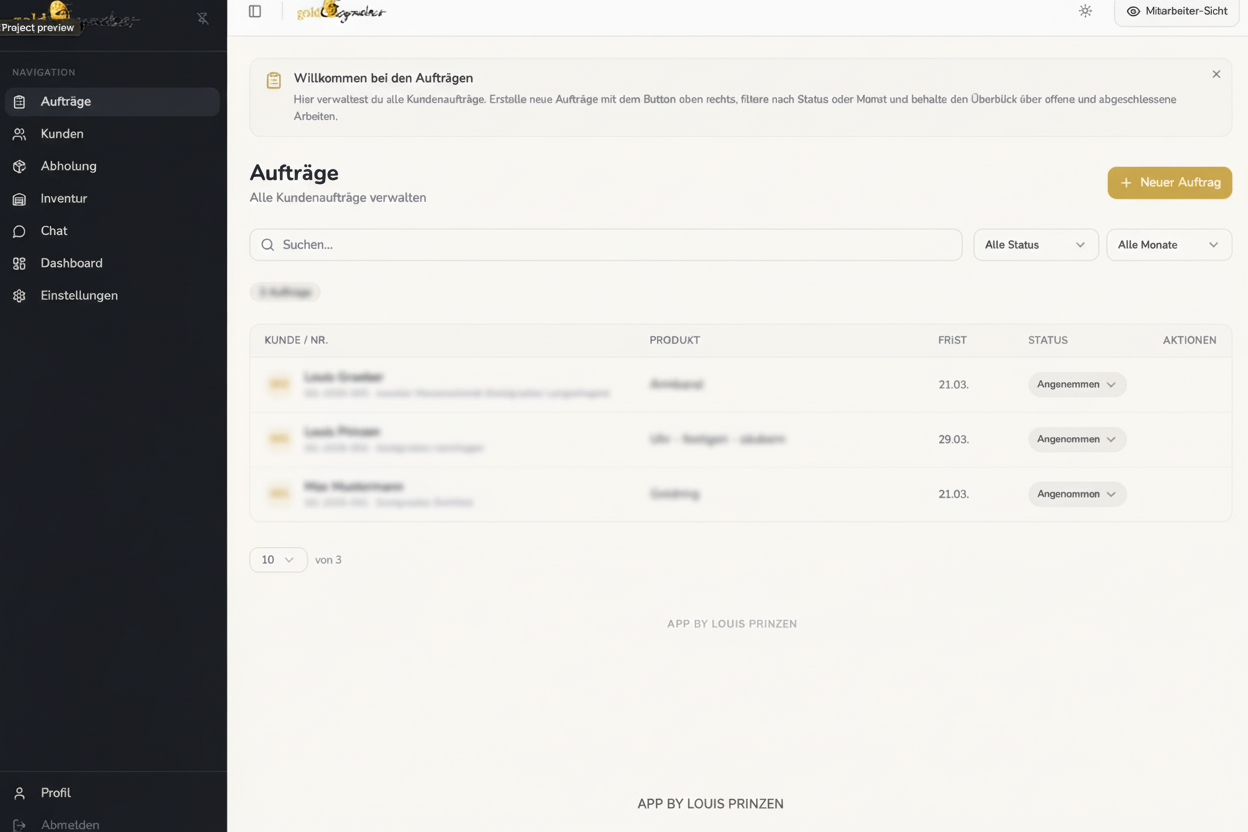Click the Einstellungen gear icon
Viewport: 1248px width, 832px height.
pyautogui.click(x=19, y=296)
